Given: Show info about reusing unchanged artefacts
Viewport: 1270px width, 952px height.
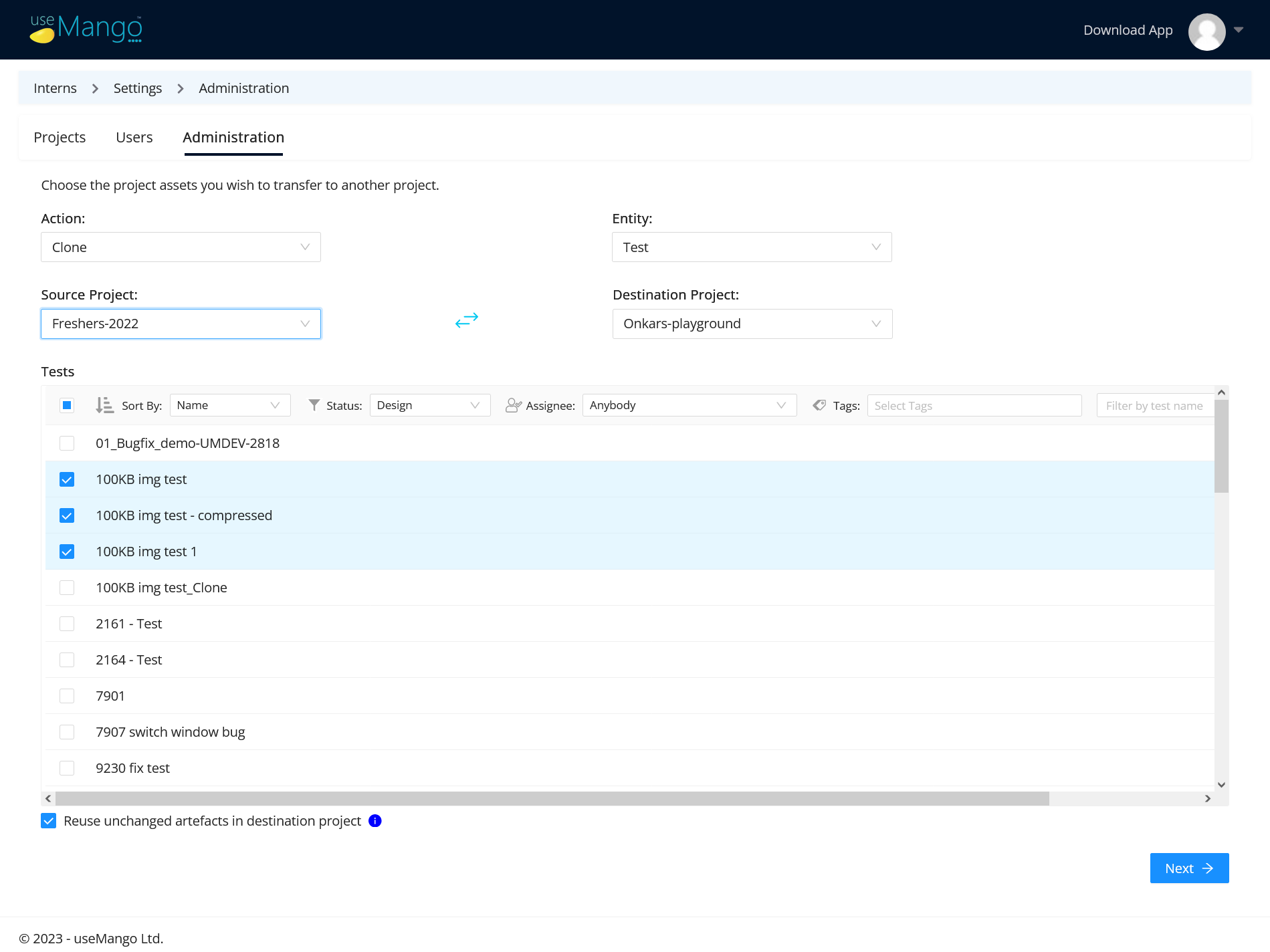Looking at the screenshot, I should (x=375, y=821).
